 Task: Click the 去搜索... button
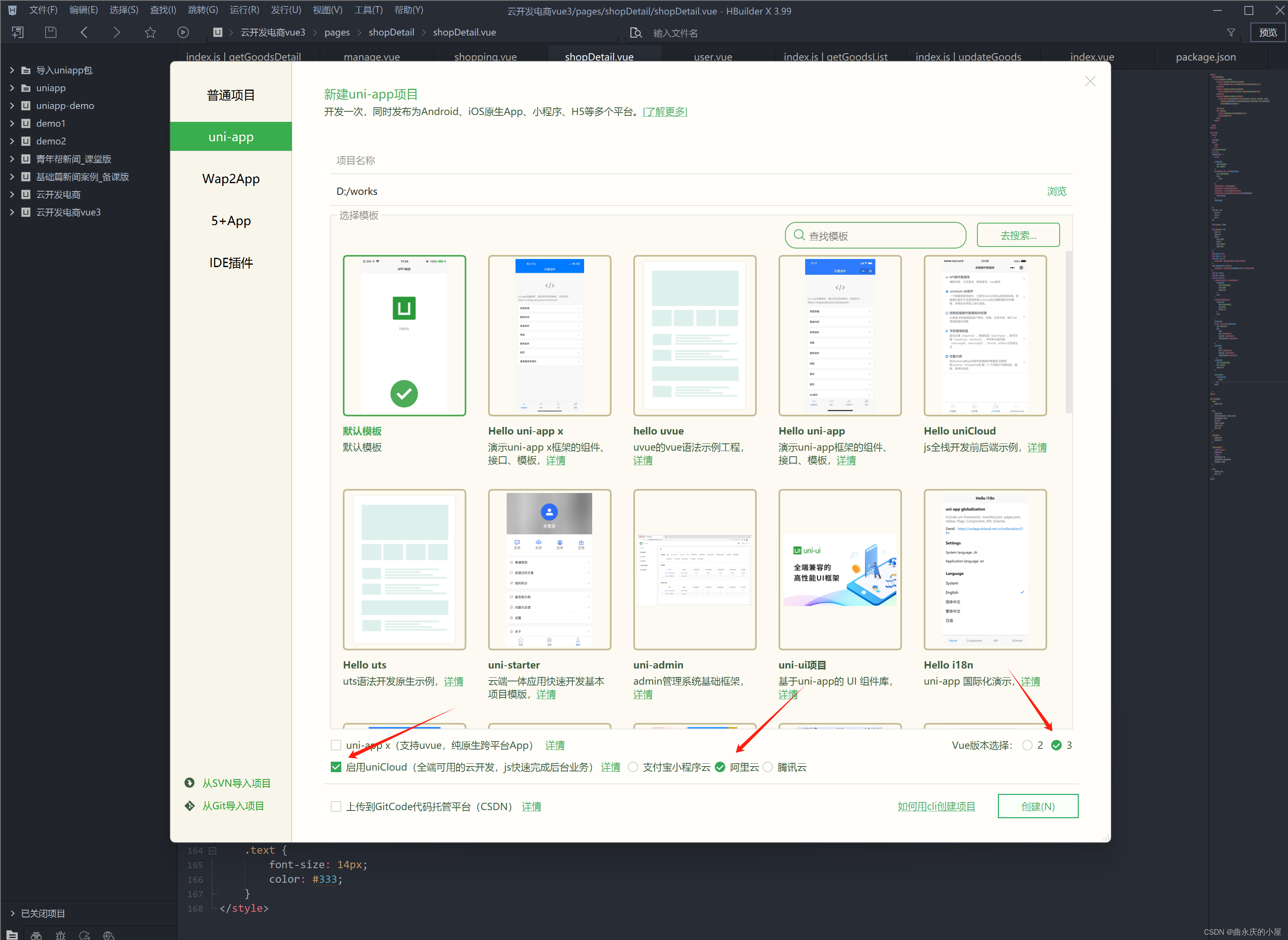pos(1019,235)
